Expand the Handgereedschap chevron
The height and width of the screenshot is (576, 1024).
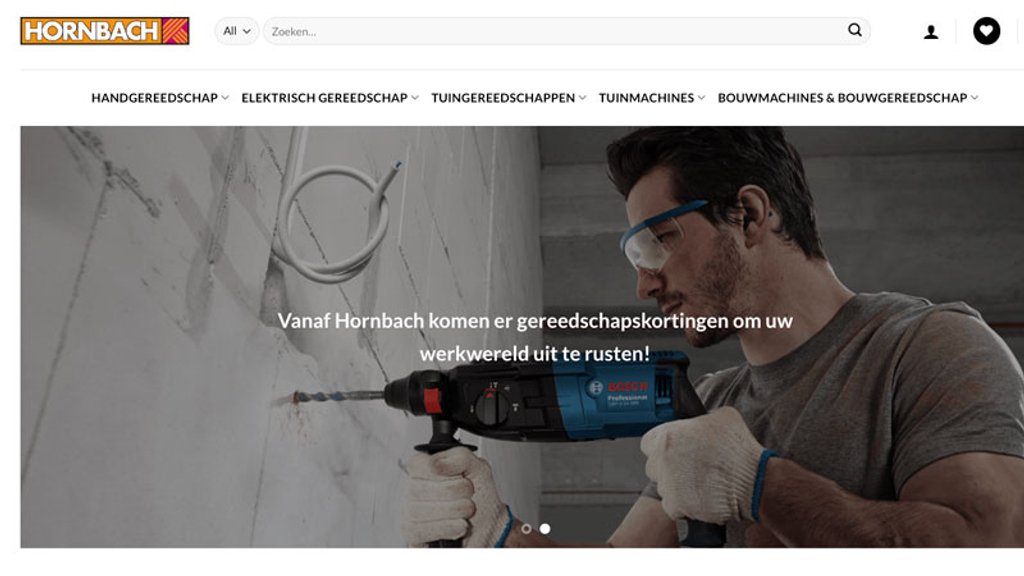click(225, 98)
